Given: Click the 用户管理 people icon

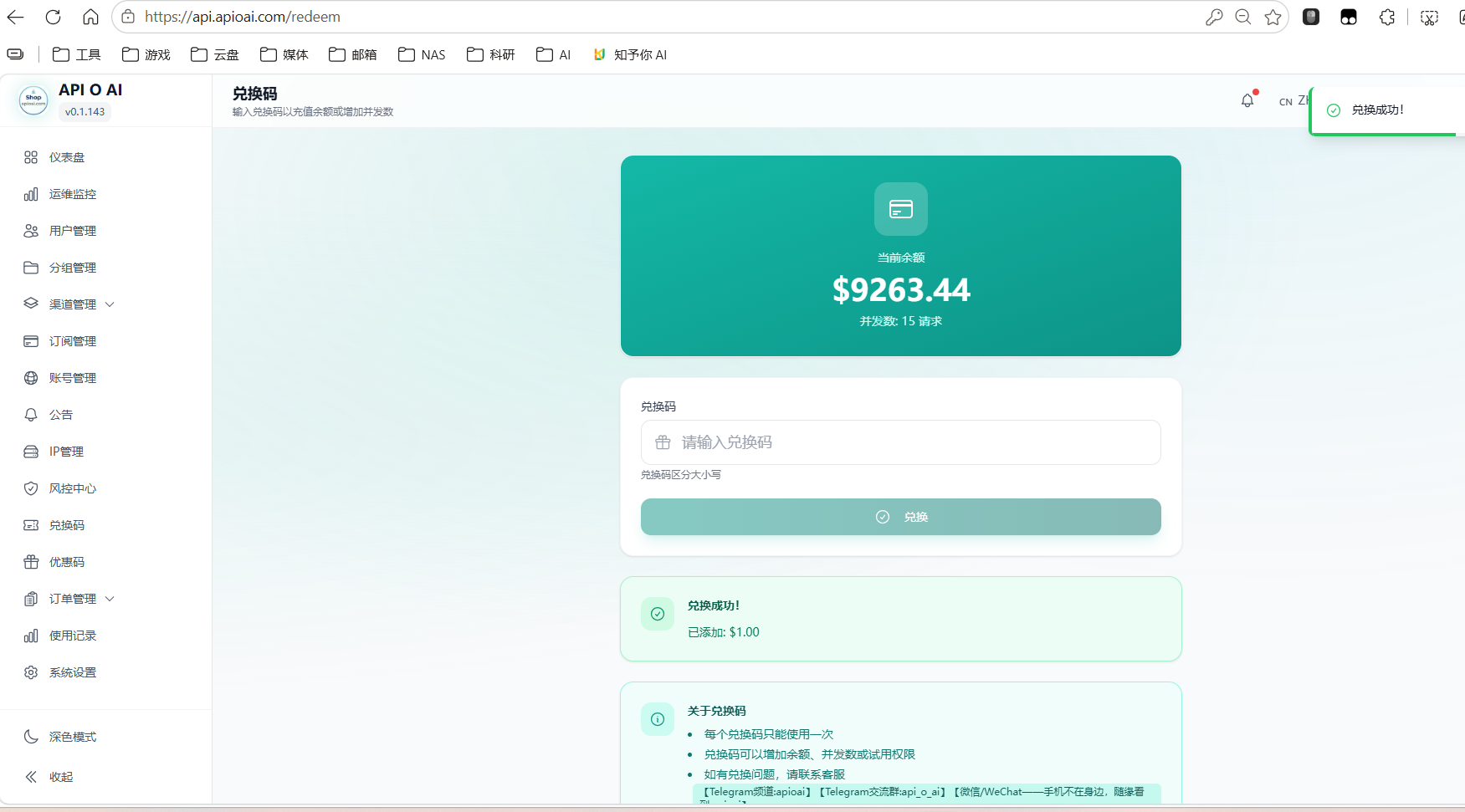Looking at the screenshot, I should point(31,231).
